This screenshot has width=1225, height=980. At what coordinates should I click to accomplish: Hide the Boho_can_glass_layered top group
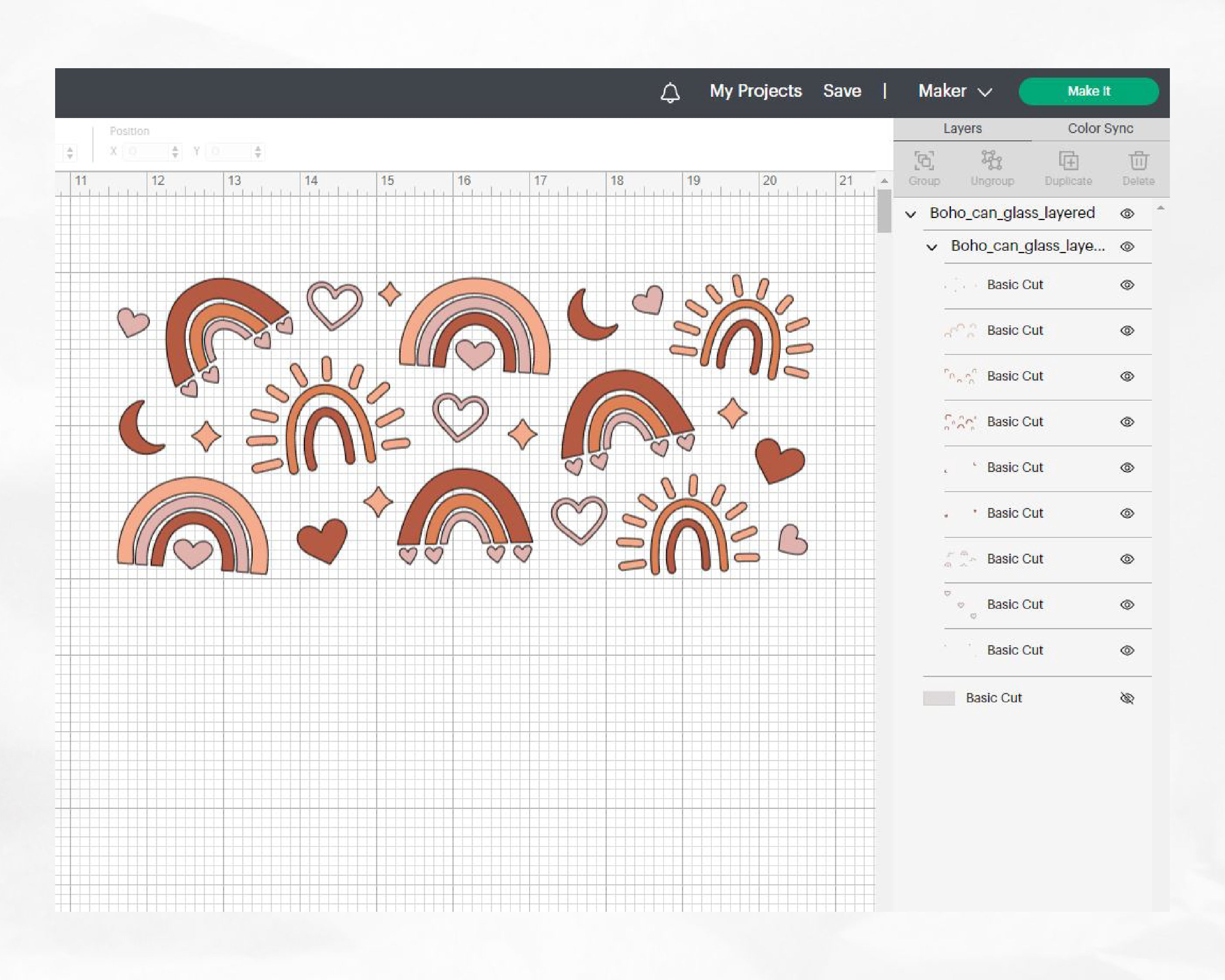tap(1127, 214)
